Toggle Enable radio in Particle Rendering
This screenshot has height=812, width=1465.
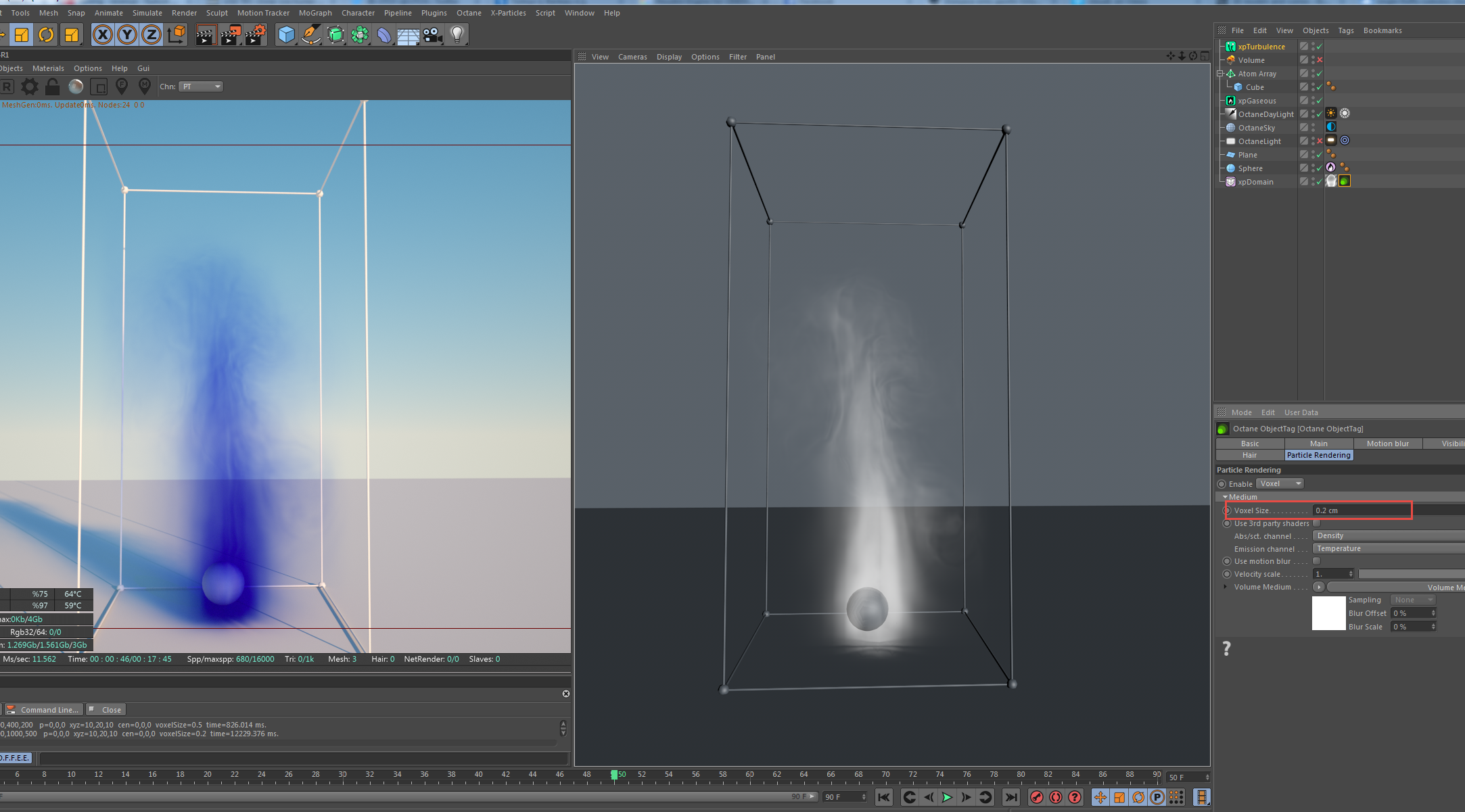click(x=1222, y=484)
